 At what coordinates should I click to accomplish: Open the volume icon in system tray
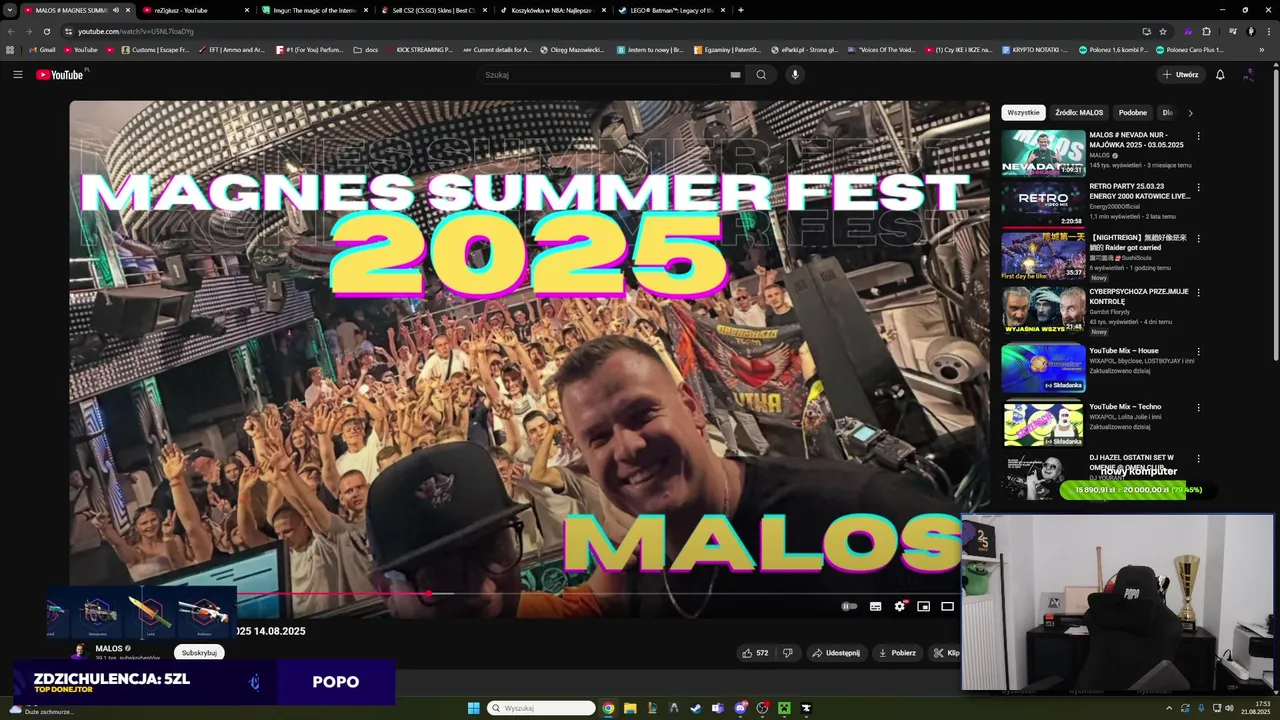1230,708
